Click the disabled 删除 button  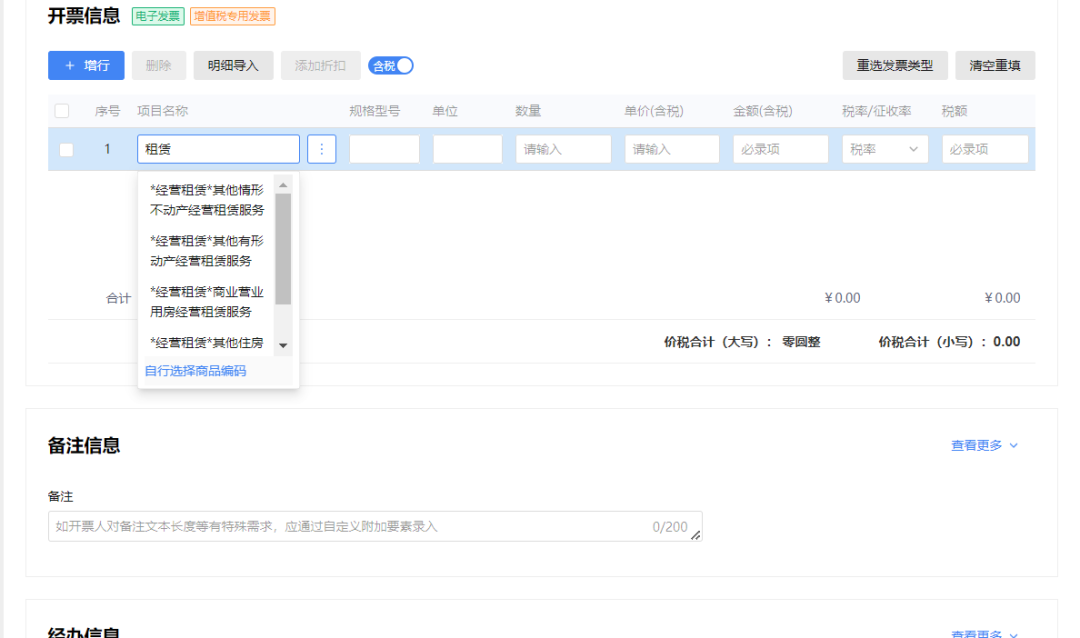pyautogui.click(x=158, y=65)
